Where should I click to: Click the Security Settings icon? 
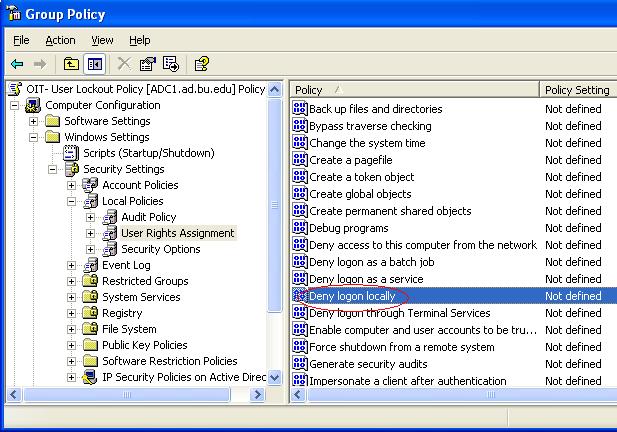tap(72, 169)
